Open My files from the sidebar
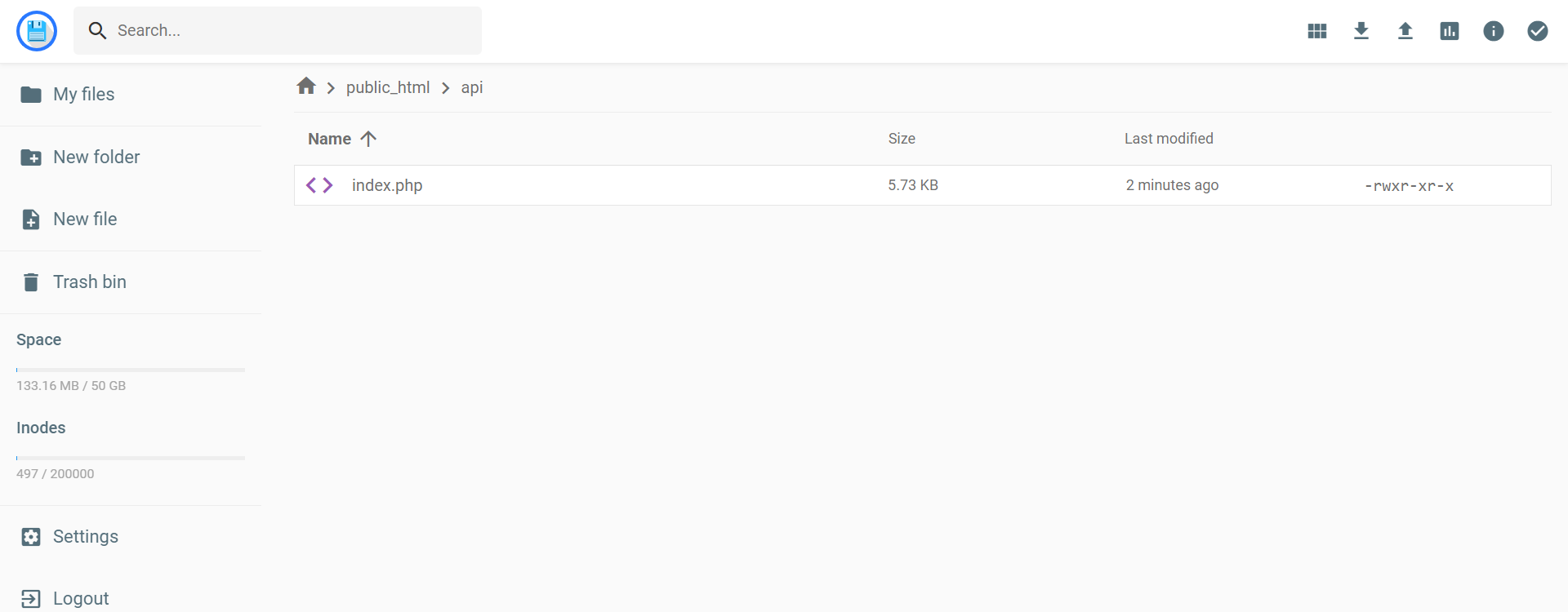1568x612 pixels. (x=83, y=94)
